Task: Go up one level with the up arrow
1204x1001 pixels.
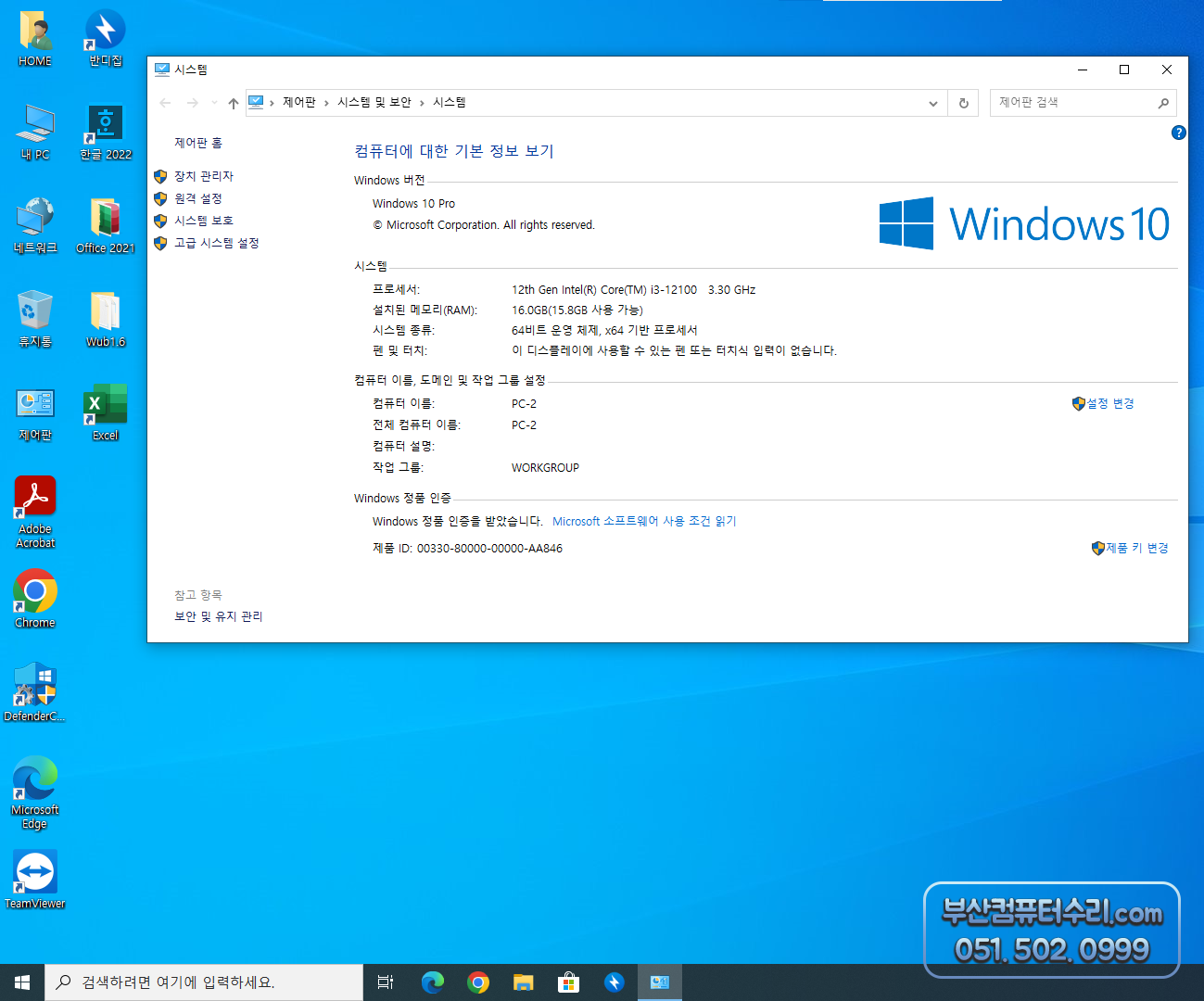Action: (x=234, y=103)
